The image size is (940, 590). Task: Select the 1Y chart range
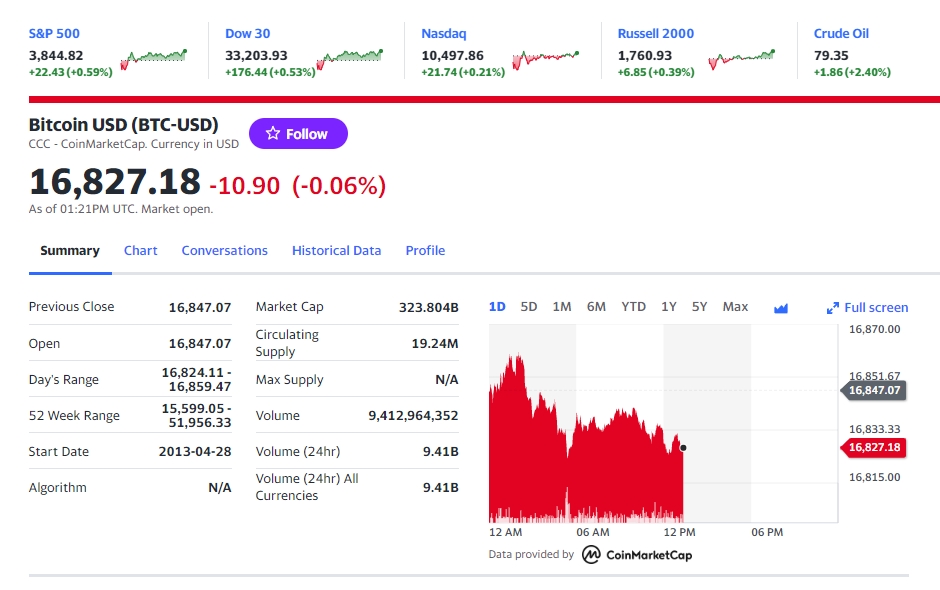[669, 307]
